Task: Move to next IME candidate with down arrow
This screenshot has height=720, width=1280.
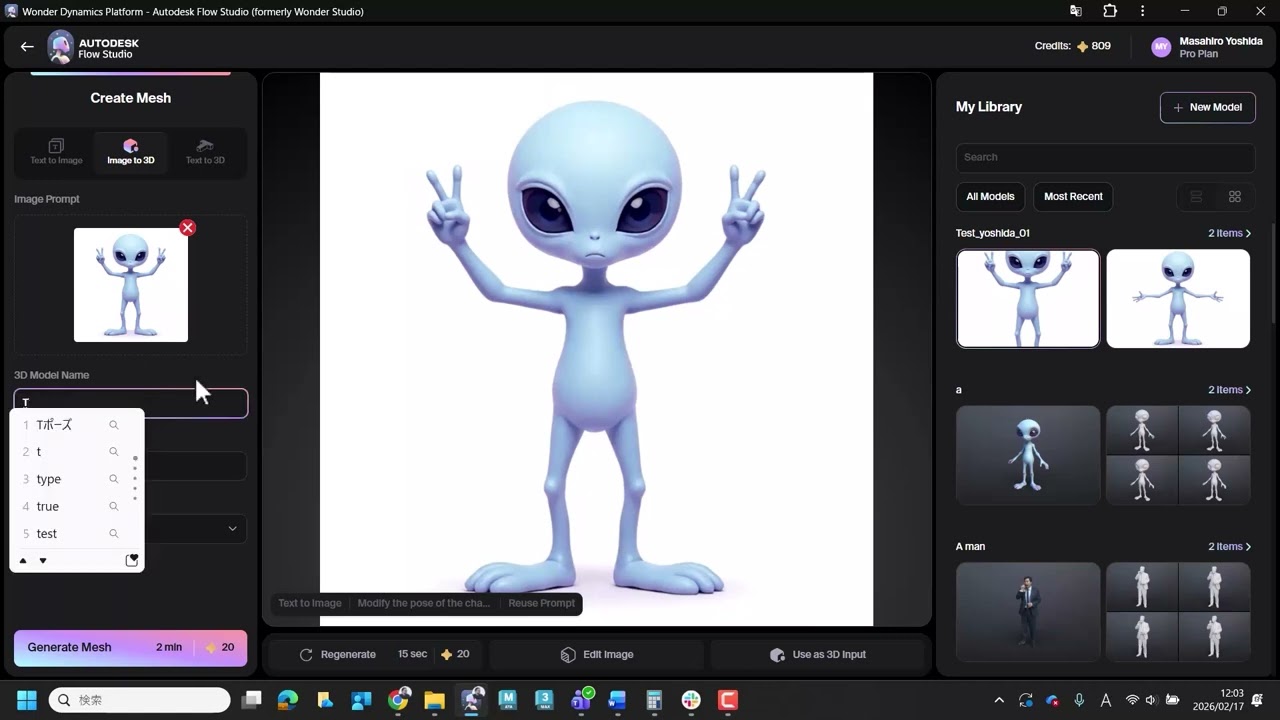Action: click(x=43, y=561)
